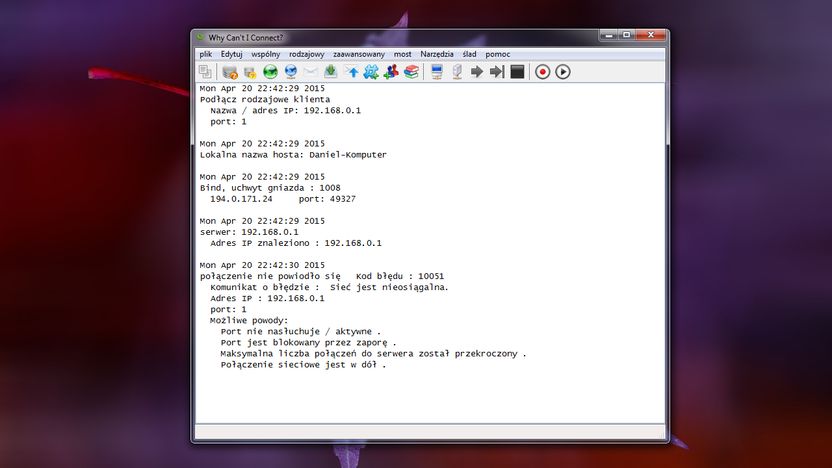Click the blue puzzle piece icon
832x468 pixels.
coord(371,72)
